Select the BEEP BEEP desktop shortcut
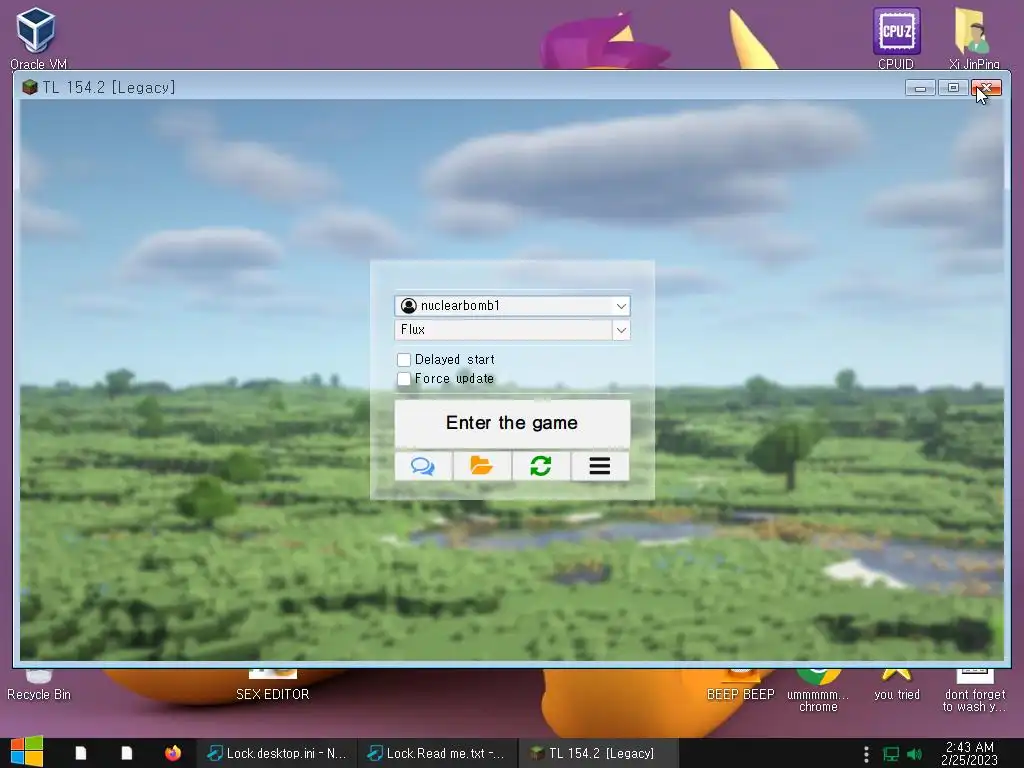Screen dimensions: 1024x768 pyautogui.click(x=740, y=686)
